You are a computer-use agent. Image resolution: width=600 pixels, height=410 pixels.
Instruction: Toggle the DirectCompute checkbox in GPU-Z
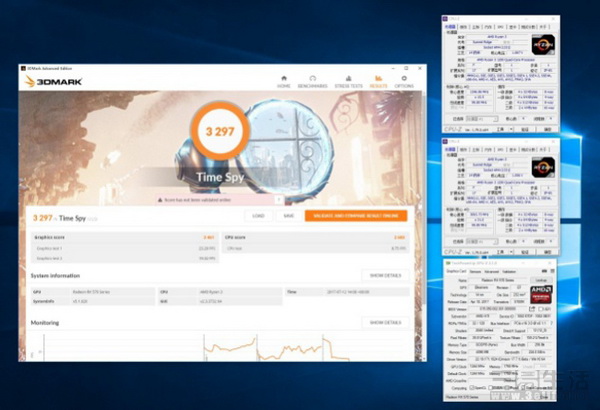[x=523, y=387]
